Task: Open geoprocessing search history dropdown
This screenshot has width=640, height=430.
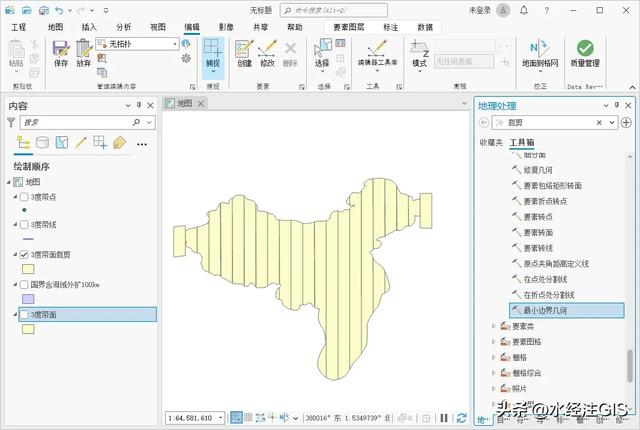Action: pos(611,122)
